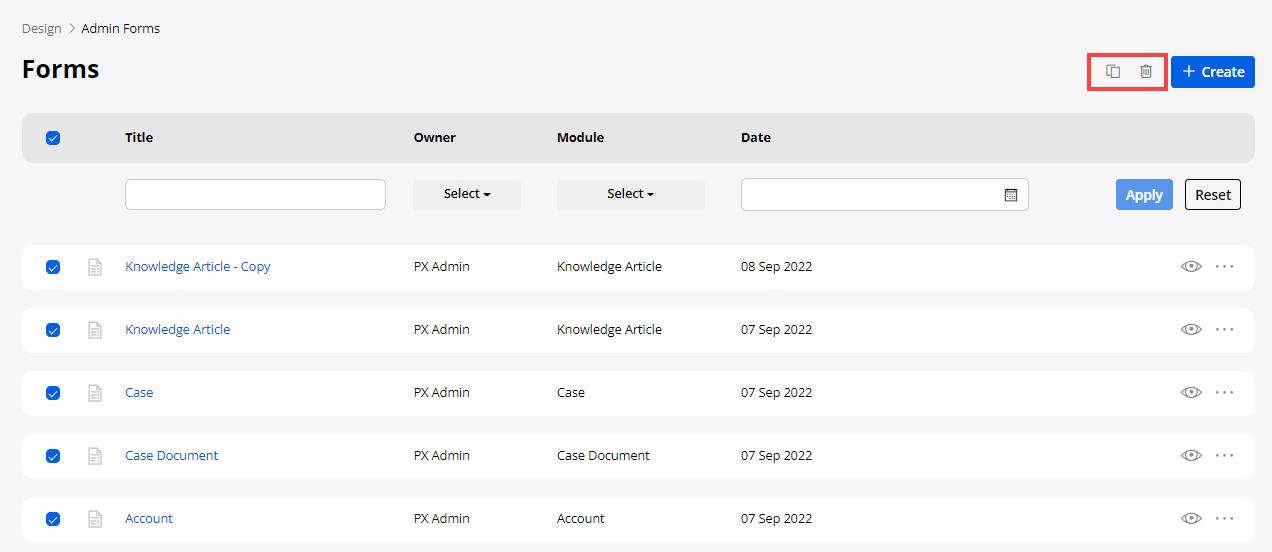The width and height of the screenshot is (1272, 552).
Task: Toggle the select-all checkbox in header
Action: [53, 138]
